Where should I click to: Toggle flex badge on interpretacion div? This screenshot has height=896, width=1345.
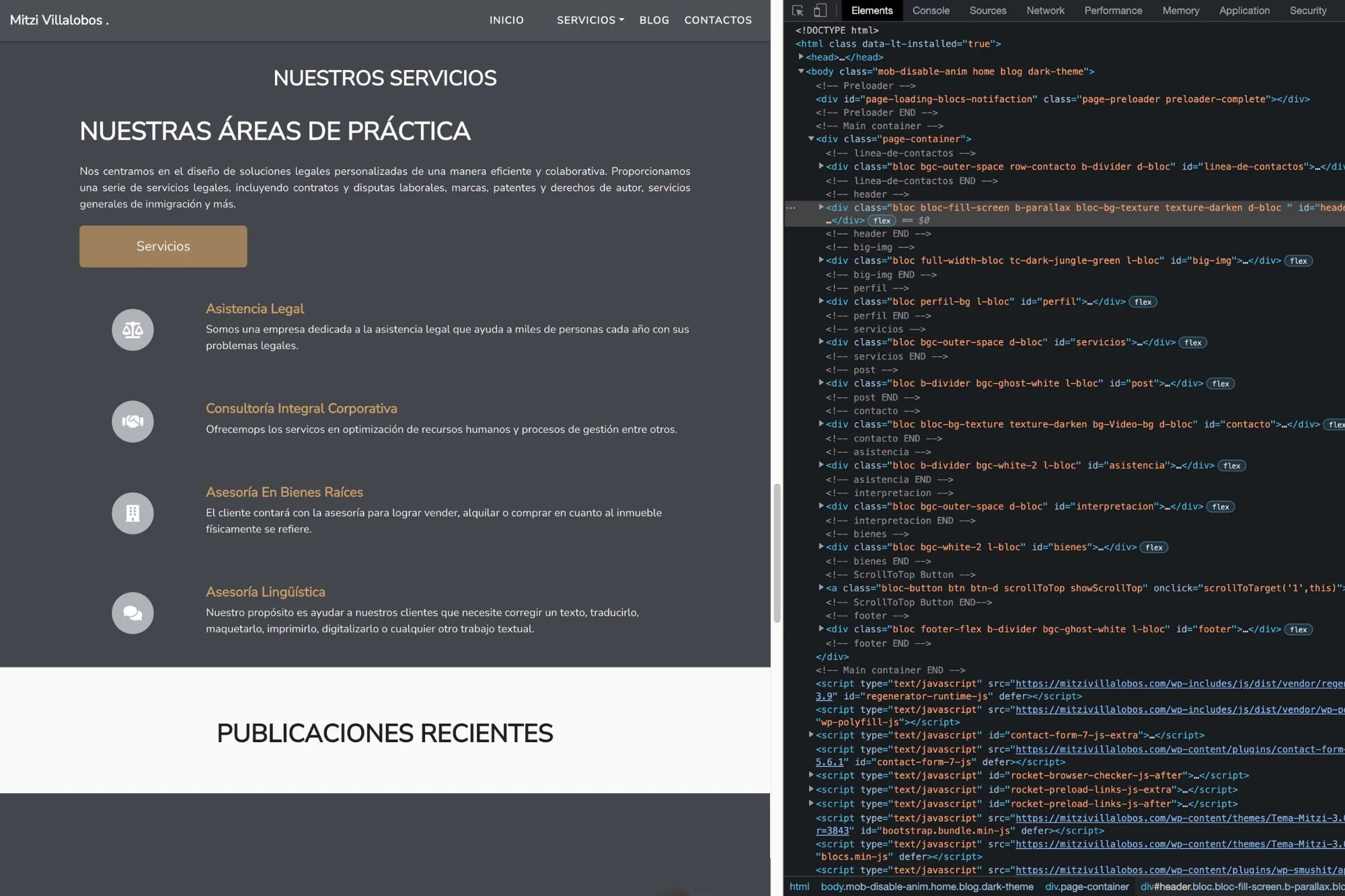coord(1221,507)
